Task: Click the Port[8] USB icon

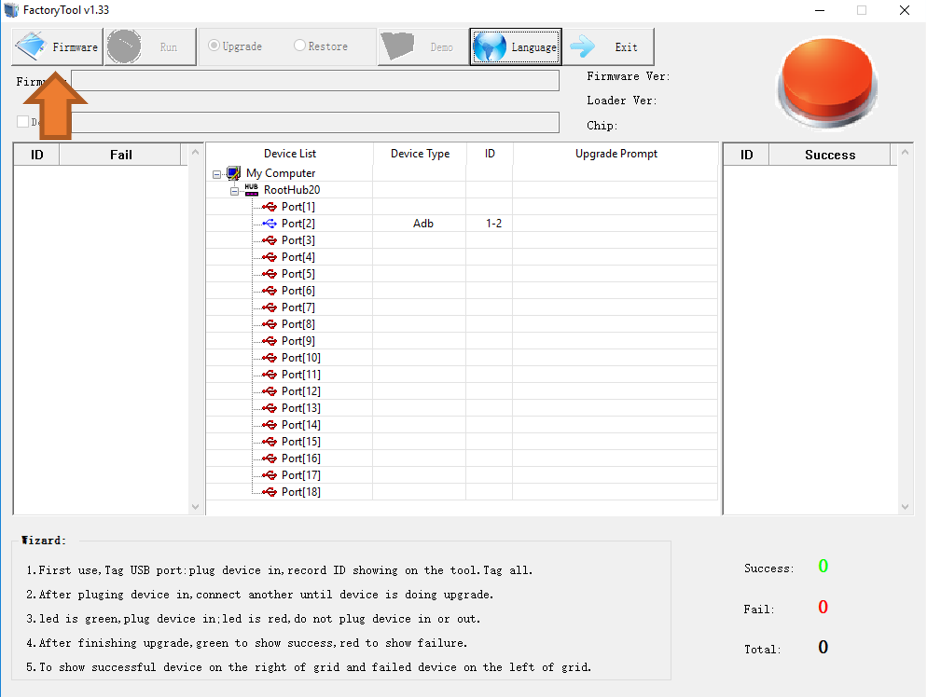Action: pos(269,324)
